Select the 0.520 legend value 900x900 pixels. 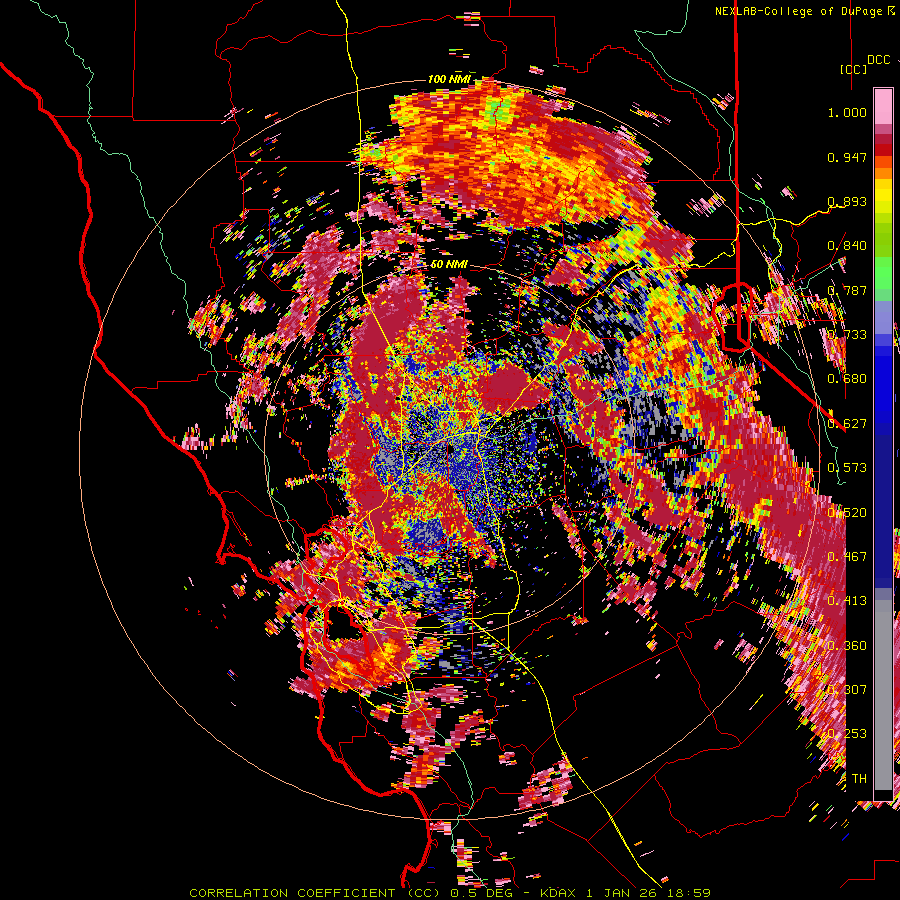[x=847, y=513]
